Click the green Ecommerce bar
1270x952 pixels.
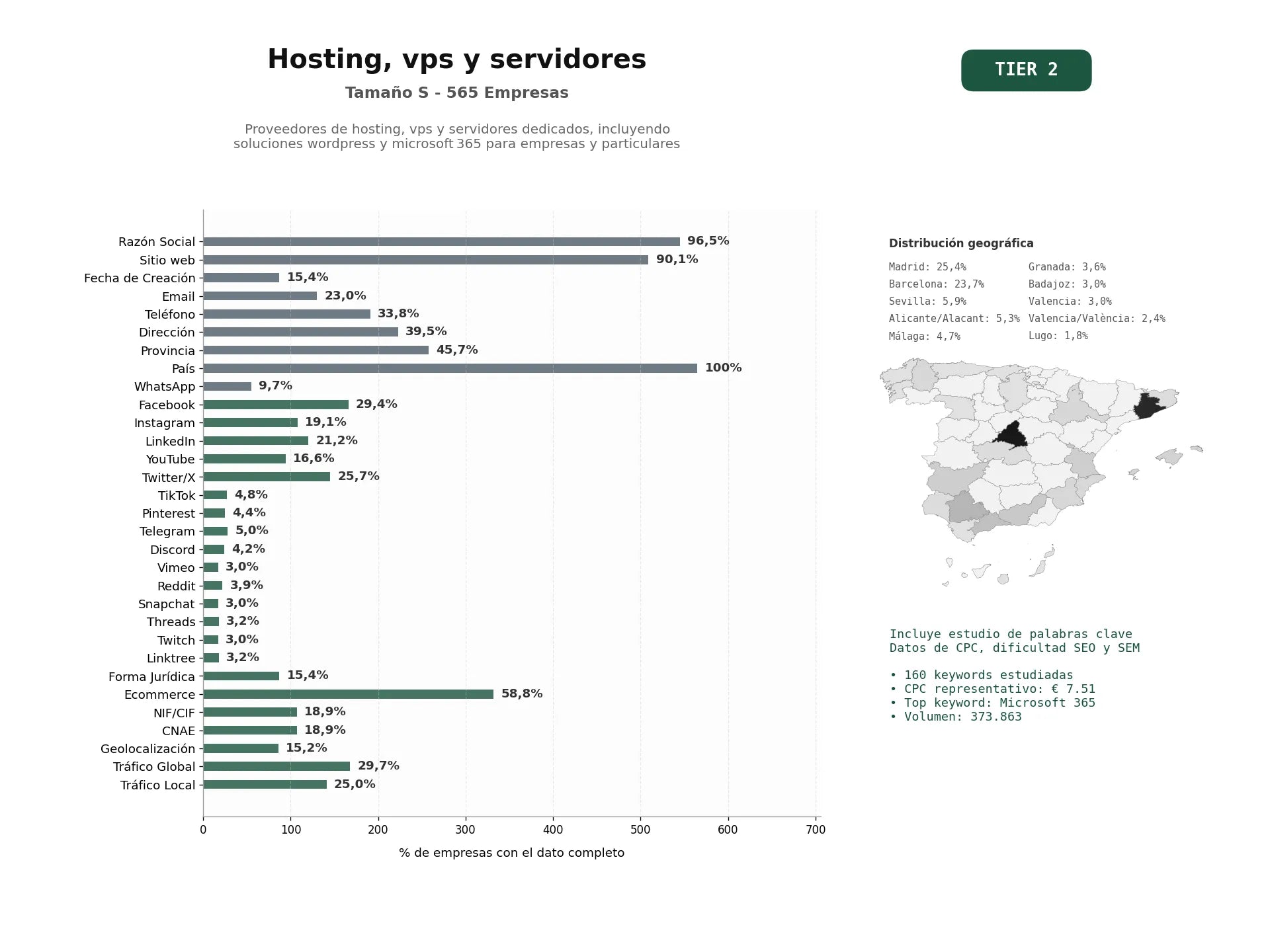[349, 694]
